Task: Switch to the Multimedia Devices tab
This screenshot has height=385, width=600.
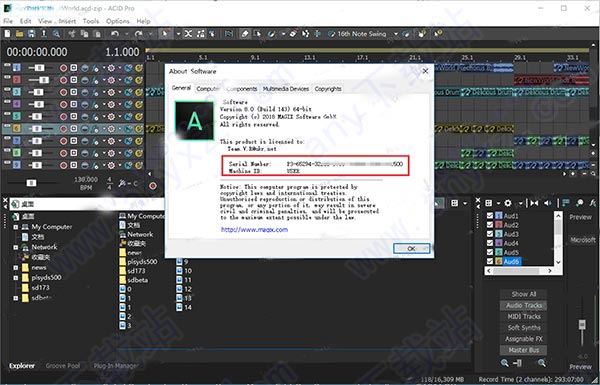Action: [x=286, y=89]
